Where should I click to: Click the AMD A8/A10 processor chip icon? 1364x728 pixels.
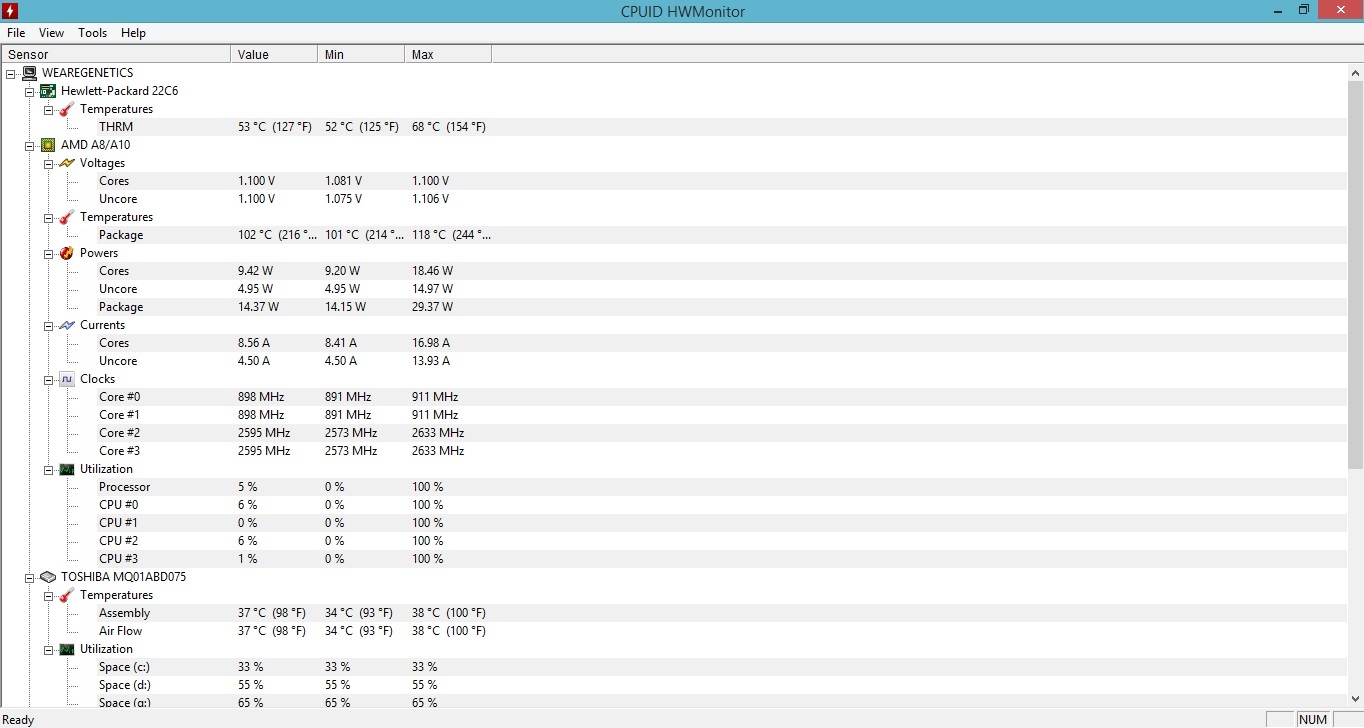point(48,145)
